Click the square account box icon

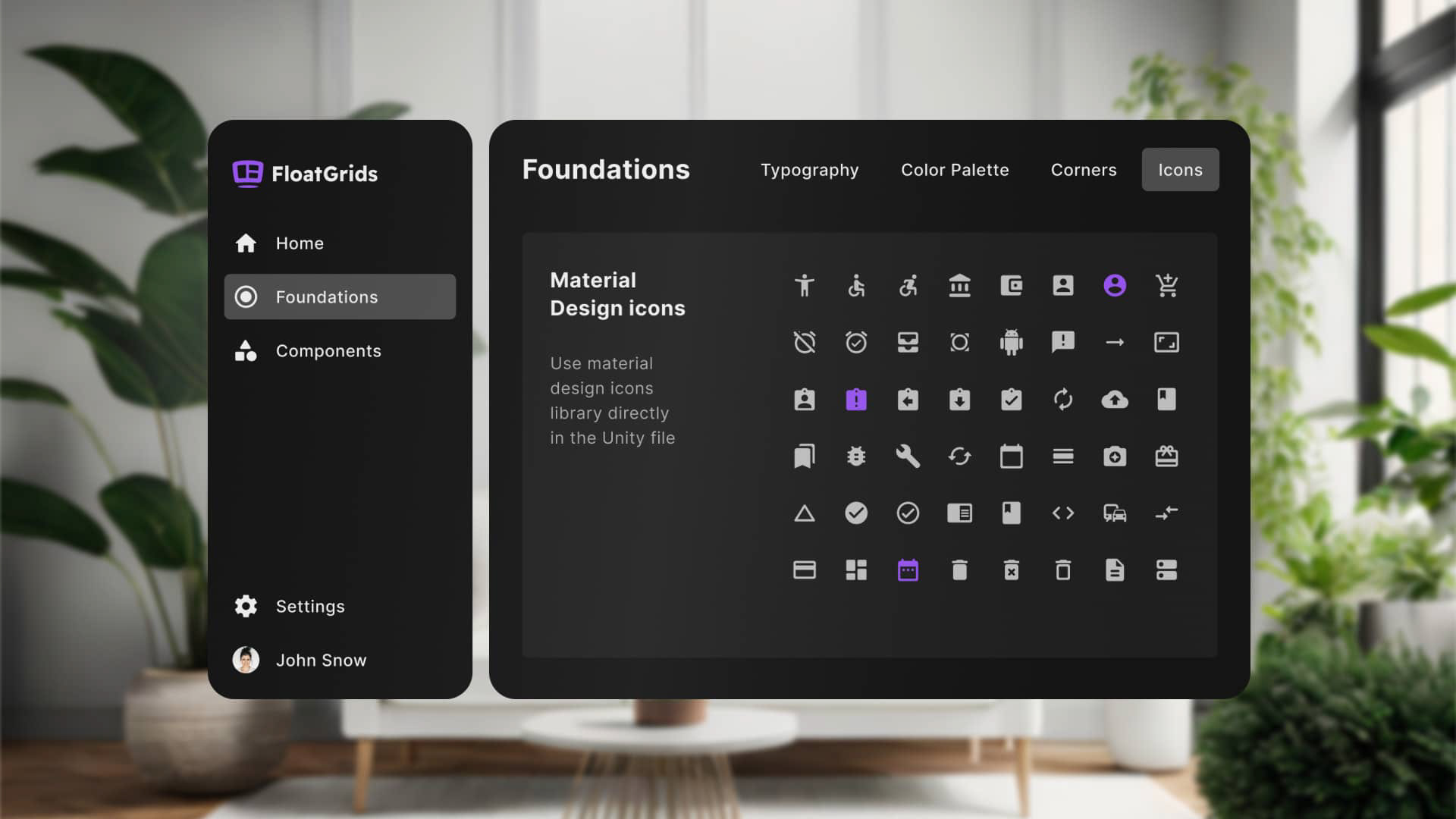1063,285
